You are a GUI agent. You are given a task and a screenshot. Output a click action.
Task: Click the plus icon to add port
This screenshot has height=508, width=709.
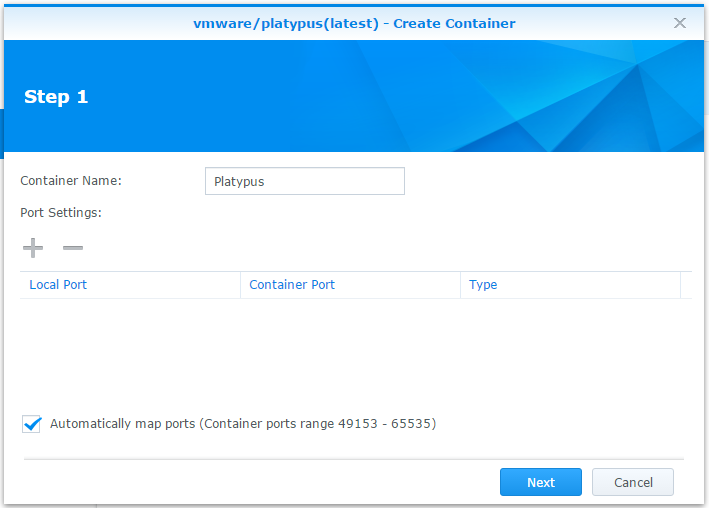point(33,248)
